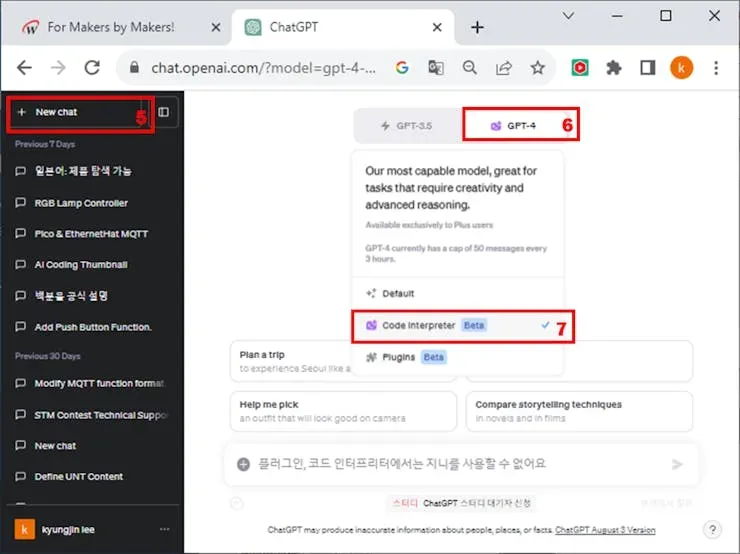Open the AI Coding Thumbnail chat
Screen dimensions: 740x554
tap(81, 265)
